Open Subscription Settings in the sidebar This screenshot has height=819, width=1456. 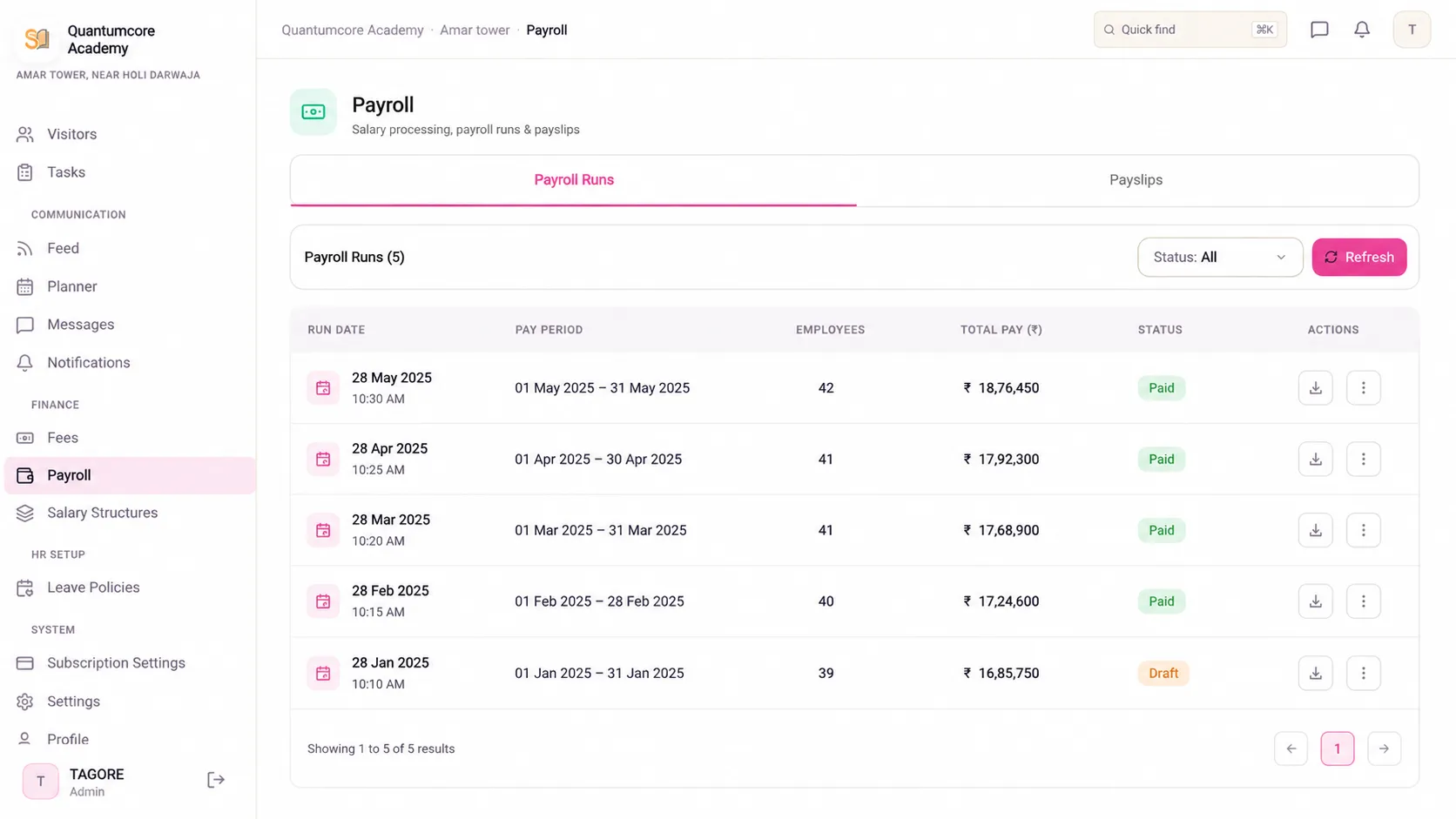coord(130,663)
